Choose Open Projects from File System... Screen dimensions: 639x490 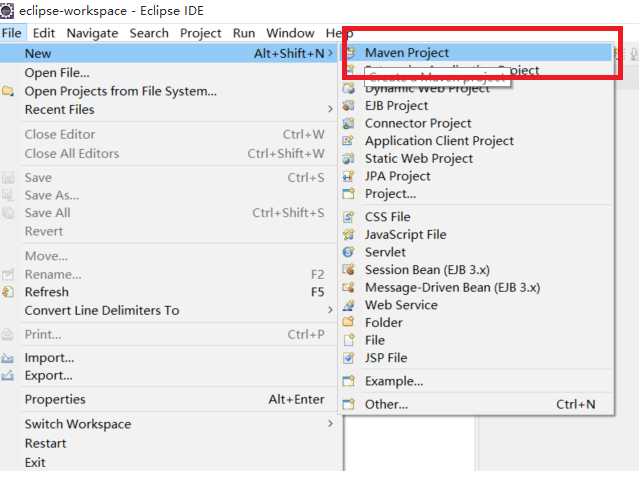pyautogui.click(x=169, y=91)
